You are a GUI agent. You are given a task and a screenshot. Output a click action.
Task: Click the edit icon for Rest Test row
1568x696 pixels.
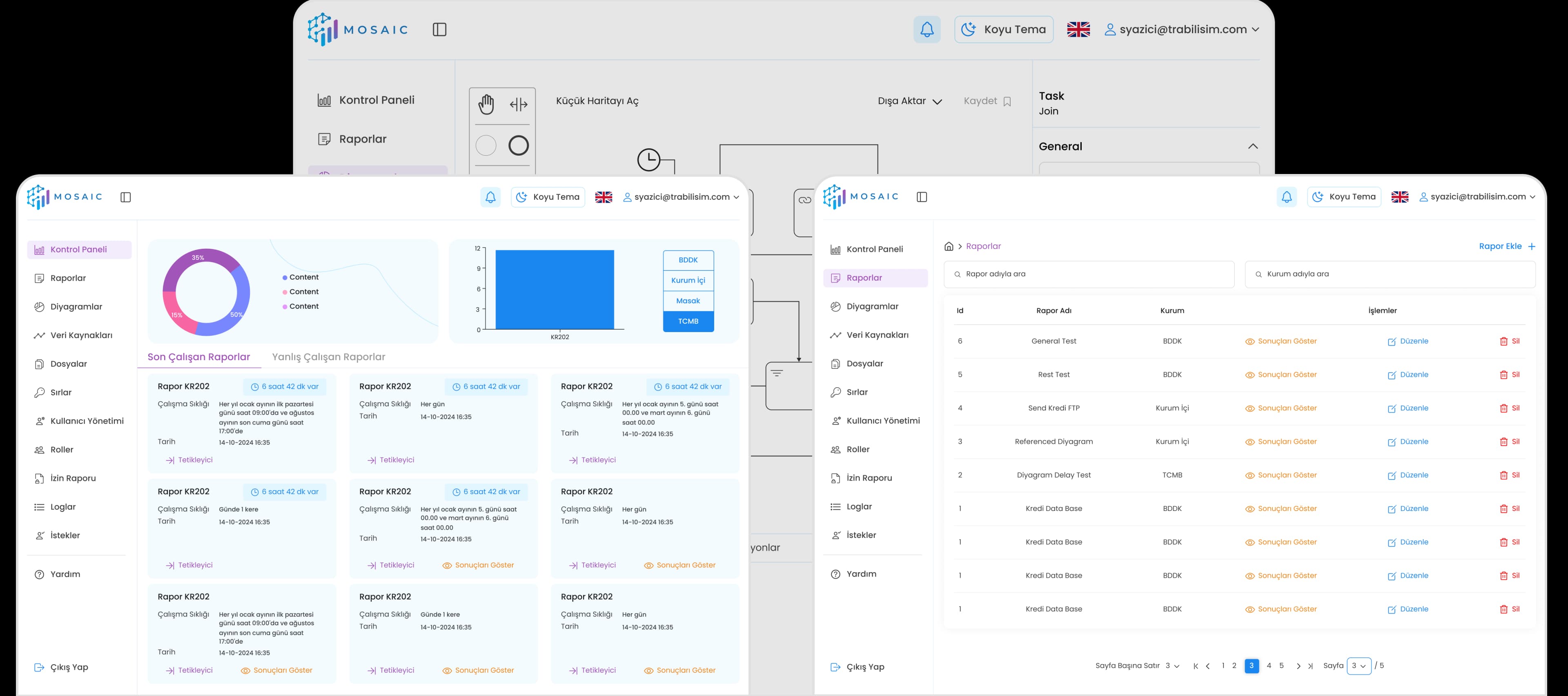1392,375
